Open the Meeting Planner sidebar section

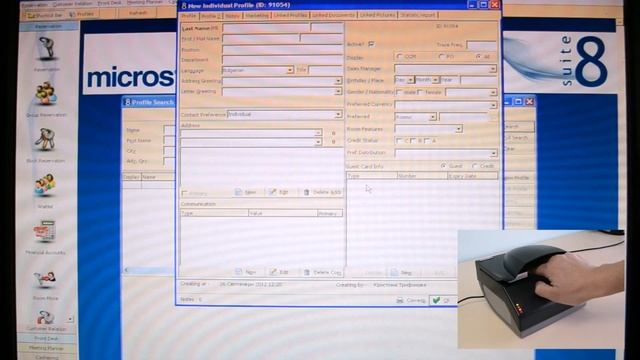pos(46,348)
